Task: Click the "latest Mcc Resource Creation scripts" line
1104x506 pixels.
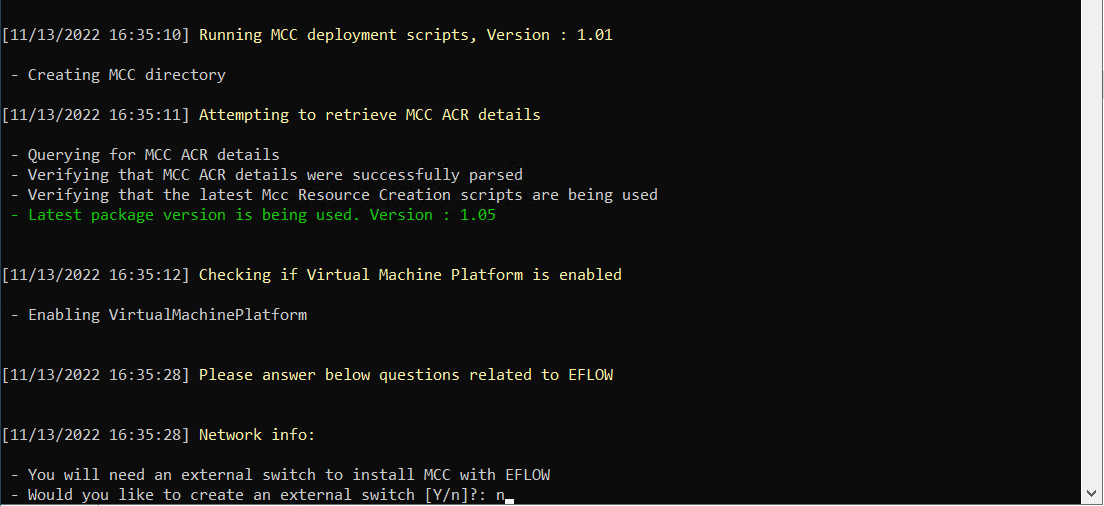Action: 342,195
